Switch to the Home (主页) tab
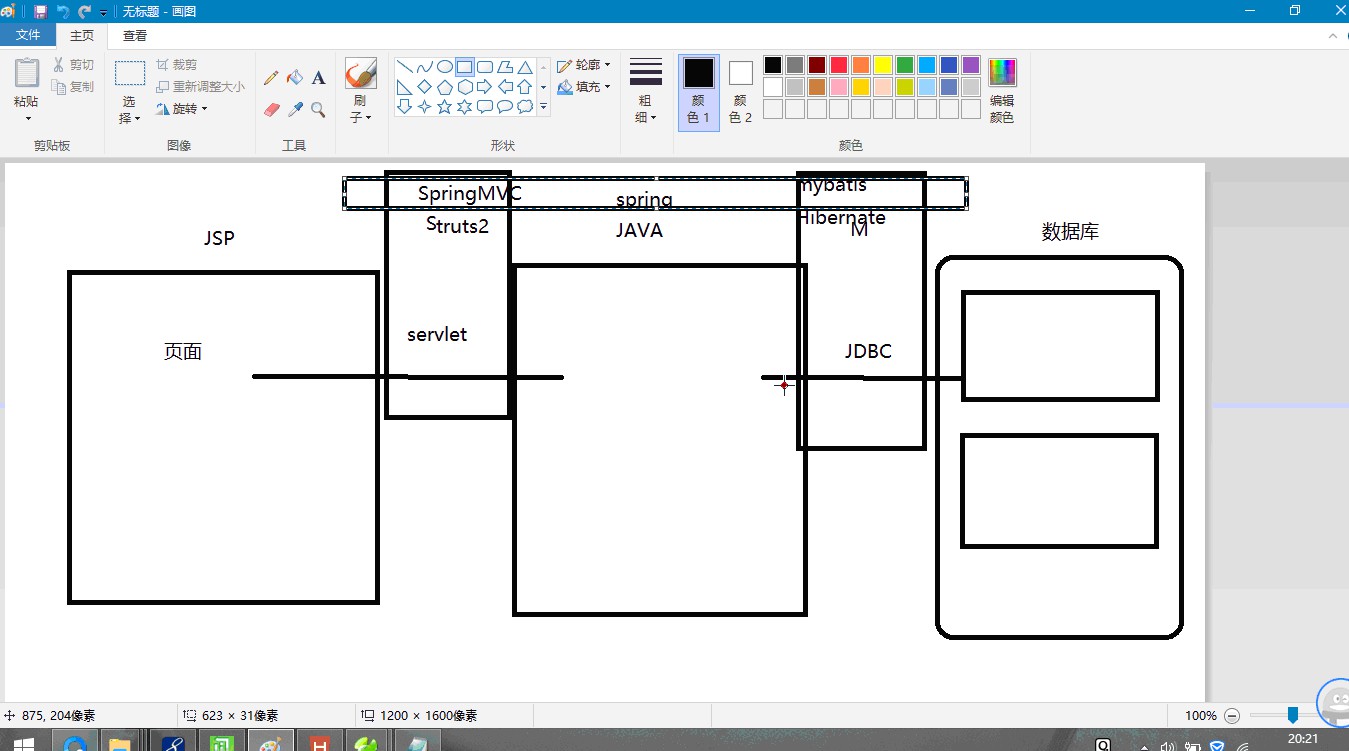The height and width of the screenshot is (751, 1349). coord(82,35)
